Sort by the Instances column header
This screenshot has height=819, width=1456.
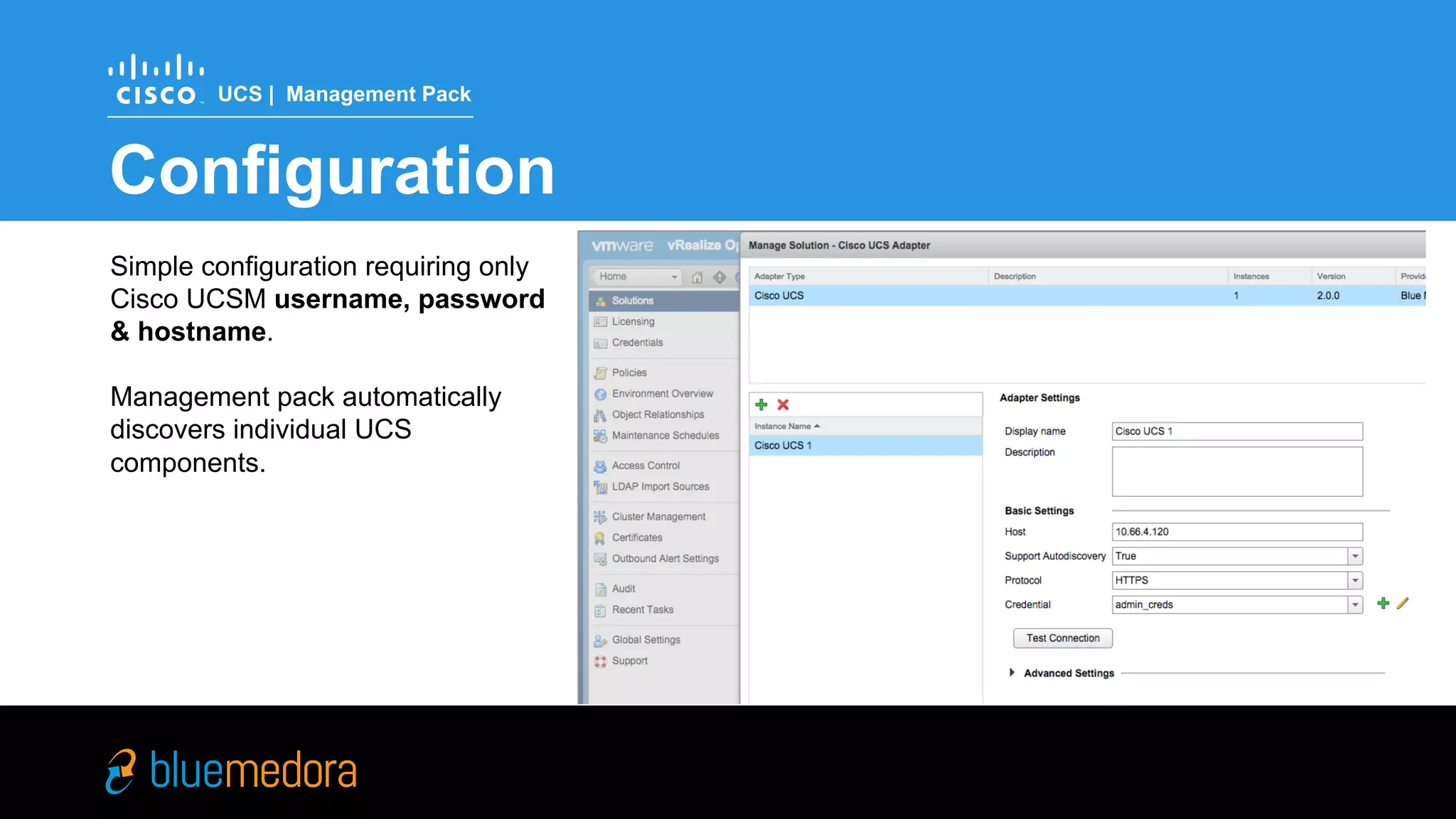click(1270, 277)
